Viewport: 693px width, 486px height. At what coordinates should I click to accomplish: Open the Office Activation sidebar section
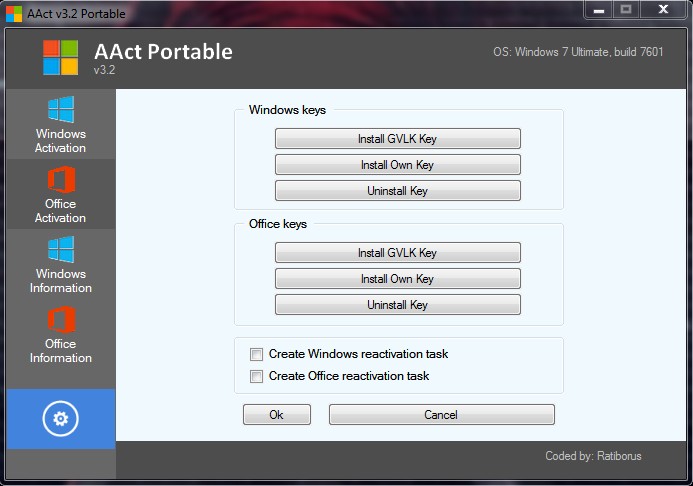(61, 194)
